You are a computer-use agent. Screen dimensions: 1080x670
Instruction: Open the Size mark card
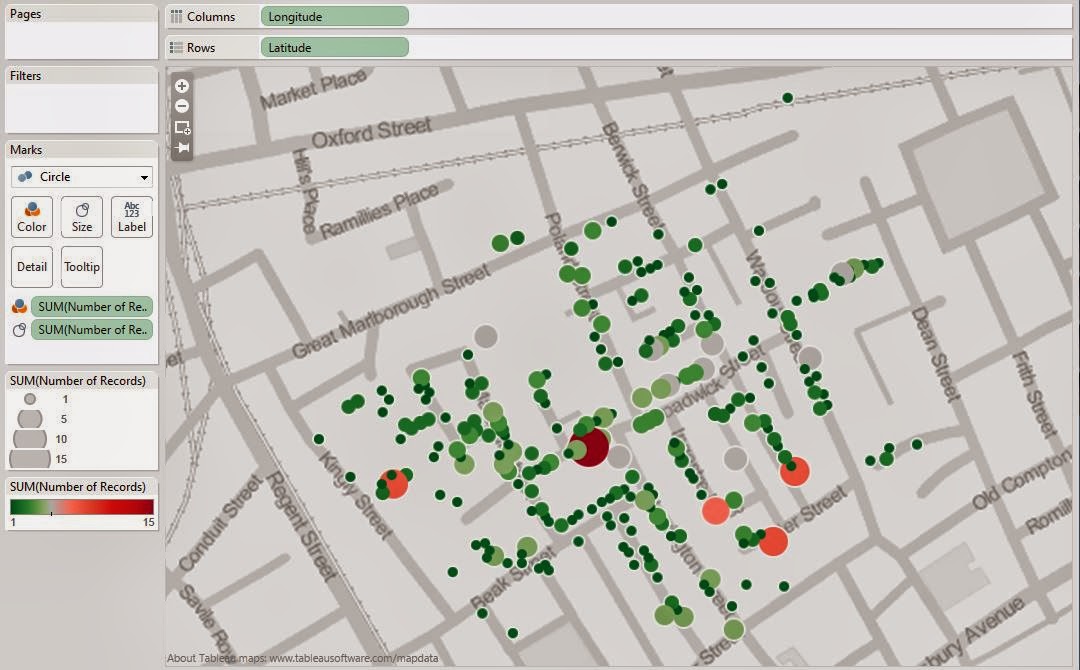click(x=82, y=217)
